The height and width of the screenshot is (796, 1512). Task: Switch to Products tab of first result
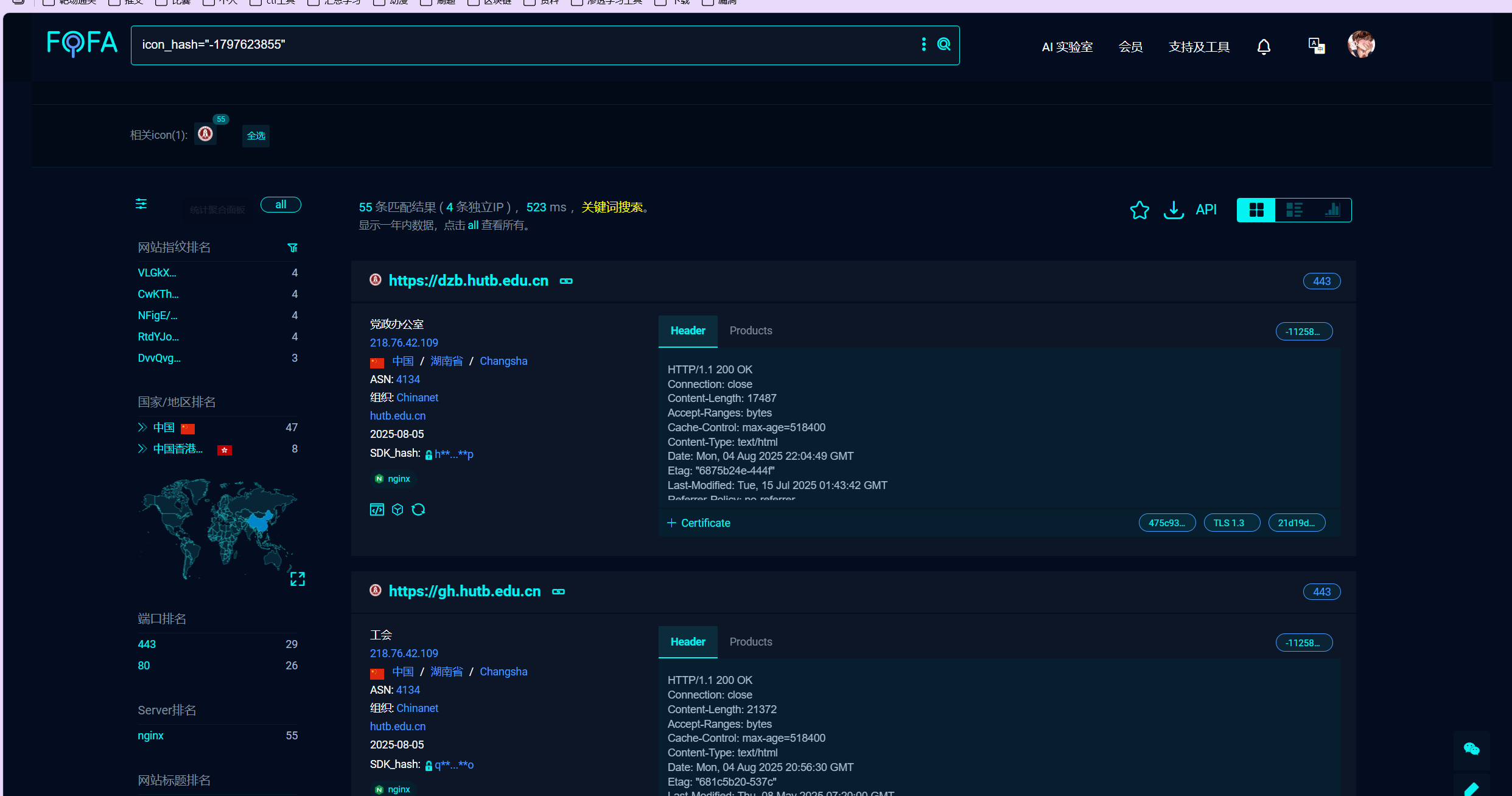point(751,331)
